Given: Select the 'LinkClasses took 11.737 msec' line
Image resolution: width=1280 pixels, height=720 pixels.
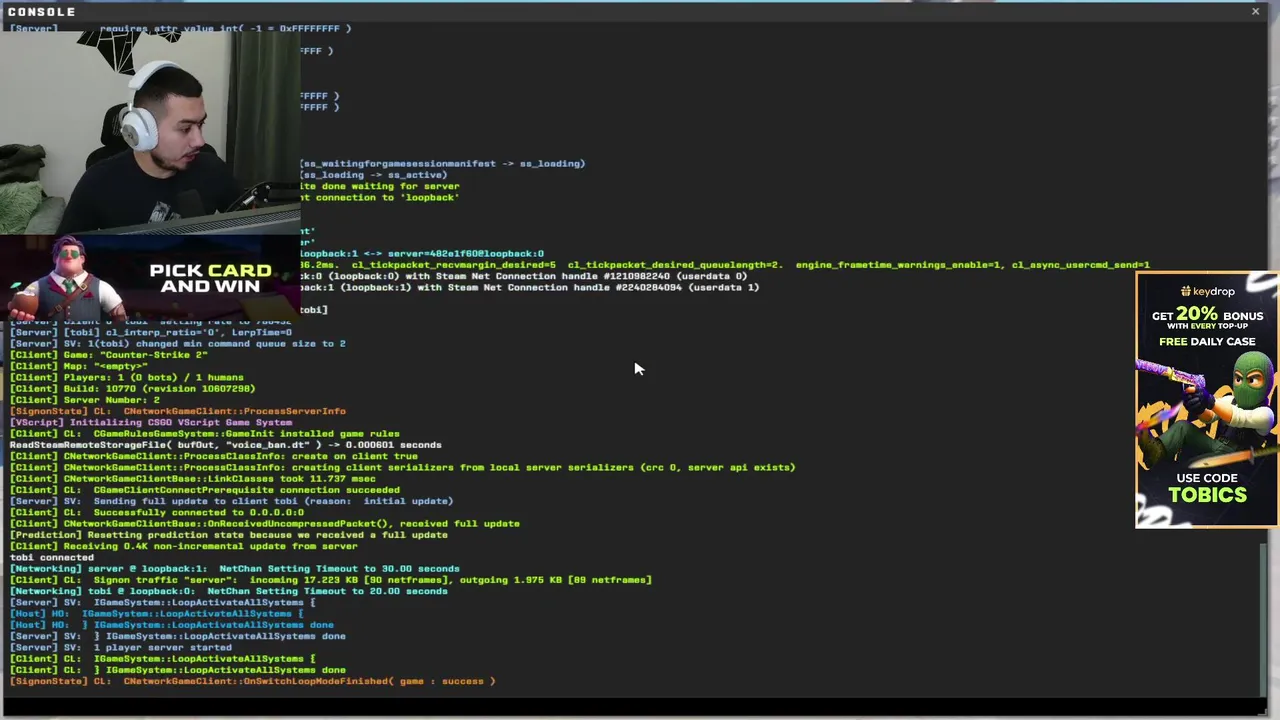Looking at the screenshot, I should (x=193, y=478).
